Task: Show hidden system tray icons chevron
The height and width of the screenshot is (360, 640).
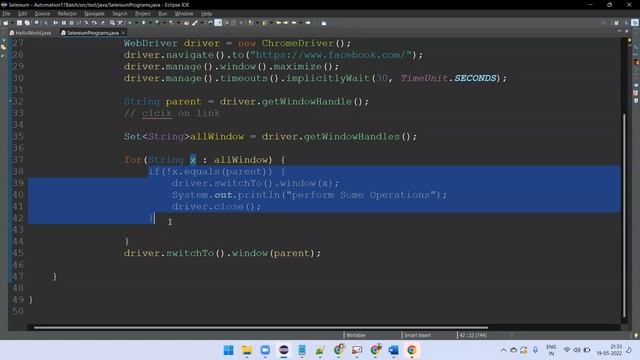Action: click(x=503, y=350)
